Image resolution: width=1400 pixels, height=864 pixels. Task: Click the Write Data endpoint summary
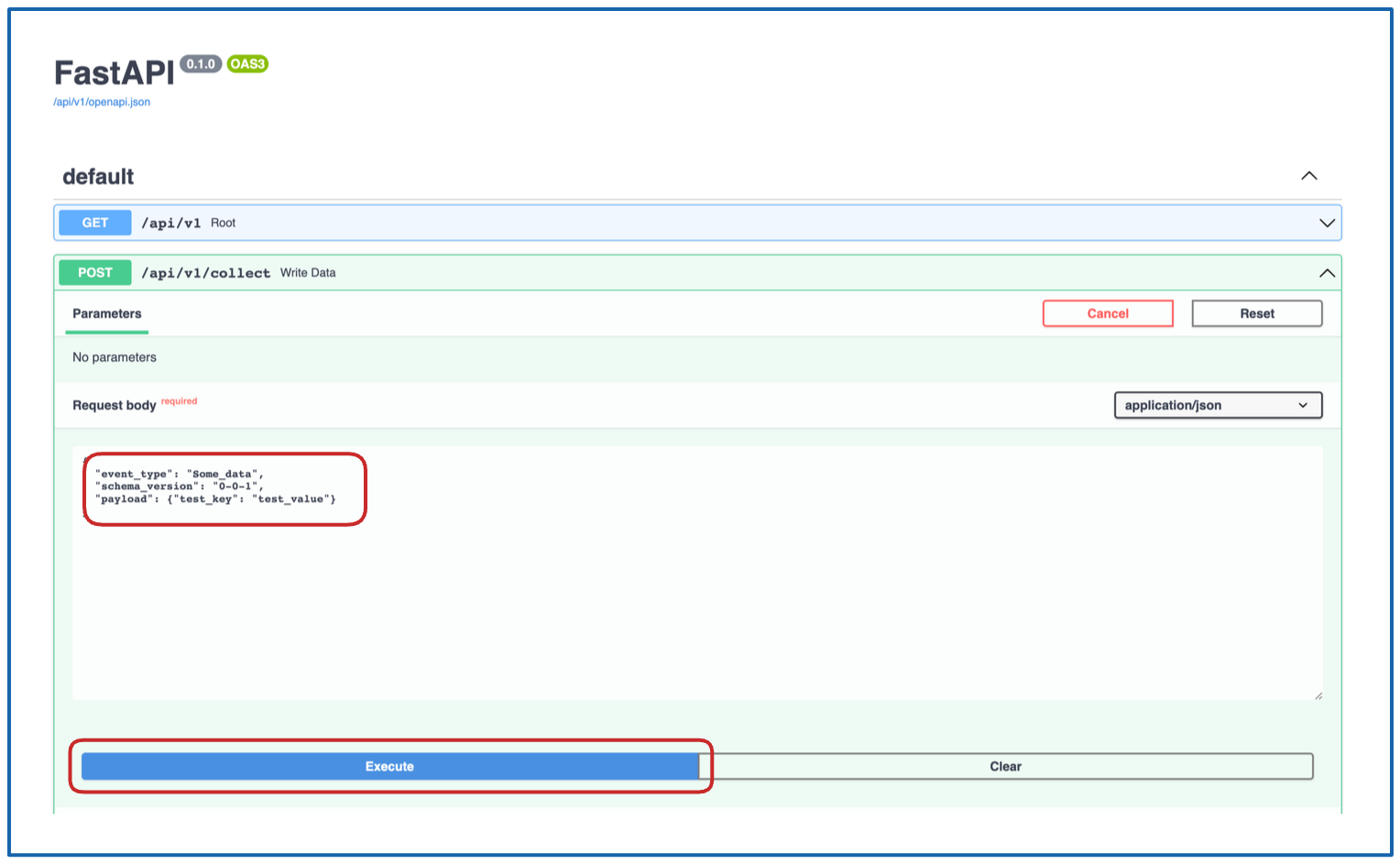click(x=311, y=272)
